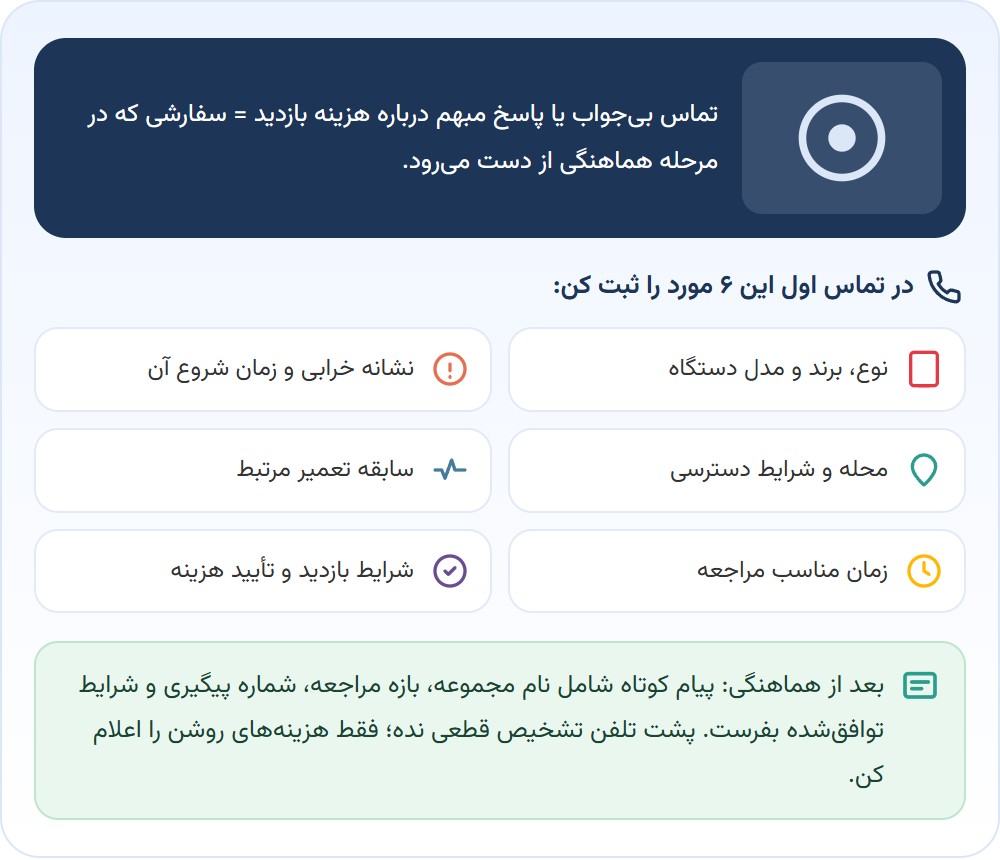Click the green message icon in note
The width and height of the screenshot is (1000, 860).
pyautogui.click(x=920, y=686)
